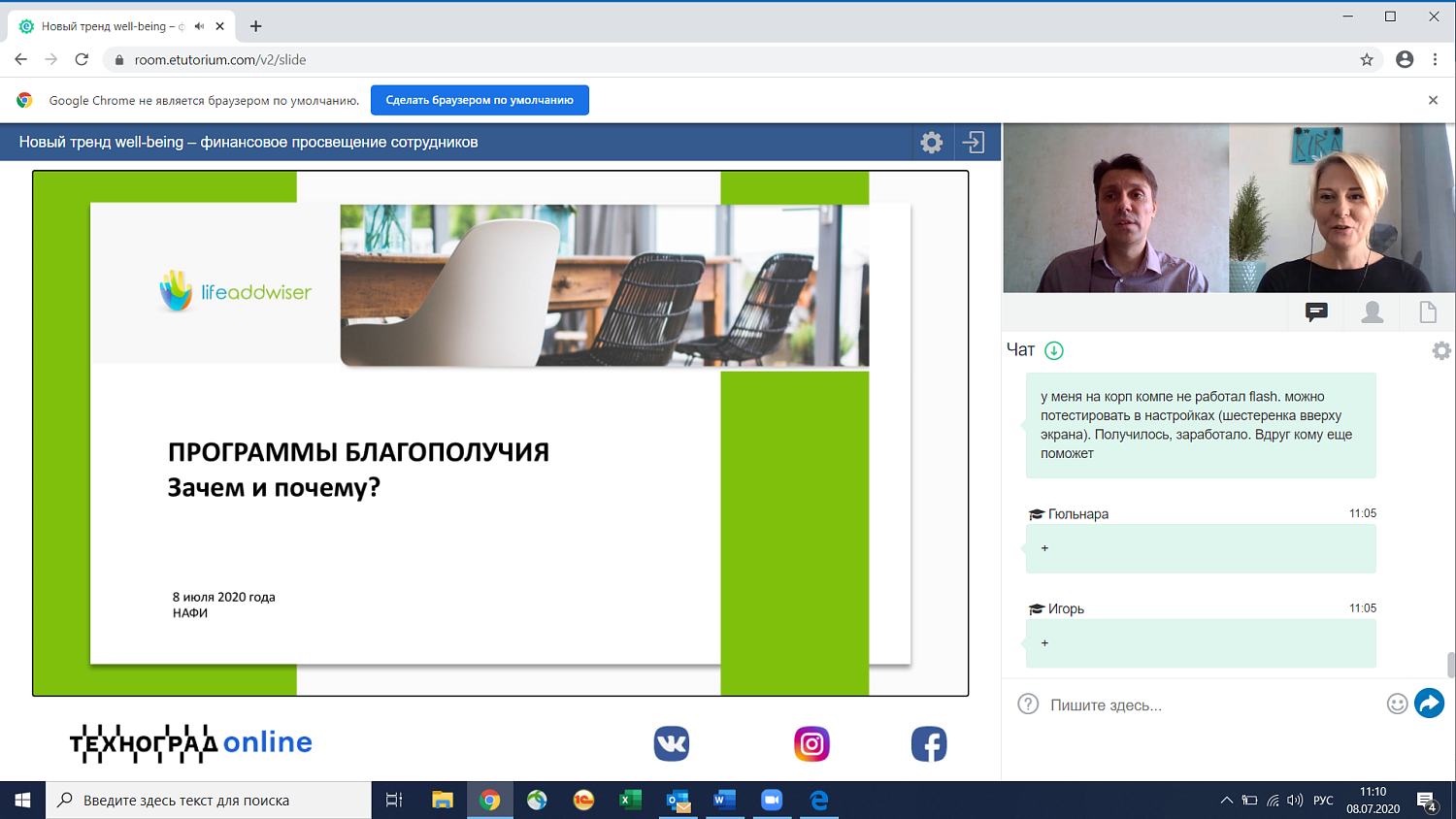The width and height of the screenshot is (1456, 819).
Task: Switch to Word in the taskbar
Action: point(724,801)
